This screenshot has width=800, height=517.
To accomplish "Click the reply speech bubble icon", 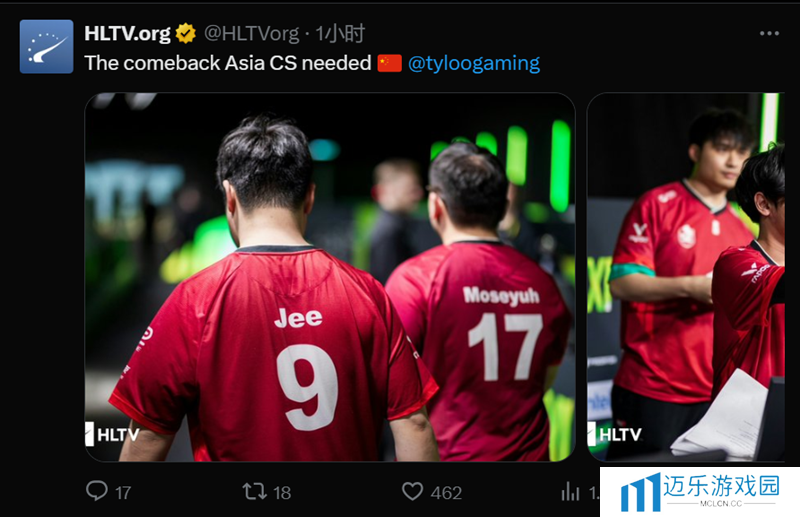I will [96, 491].
